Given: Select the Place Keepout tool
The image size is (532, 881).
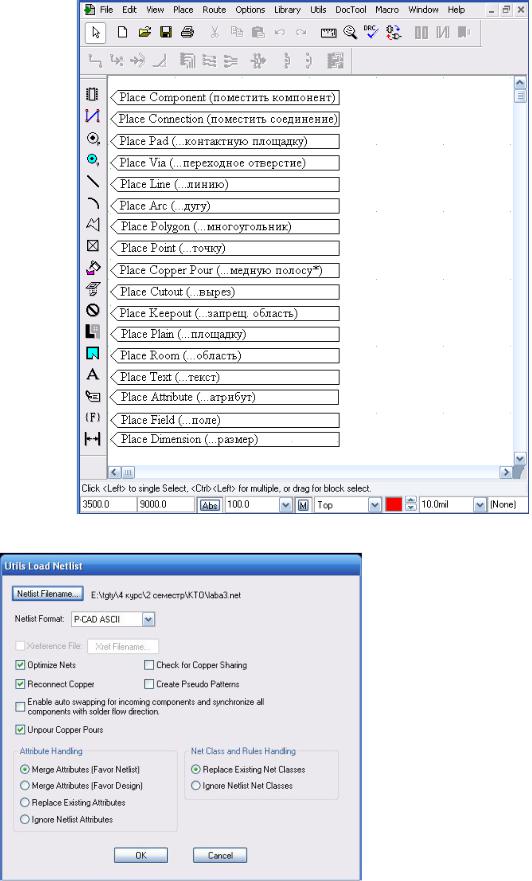Looking at the screenshot, I should [93, 310].
